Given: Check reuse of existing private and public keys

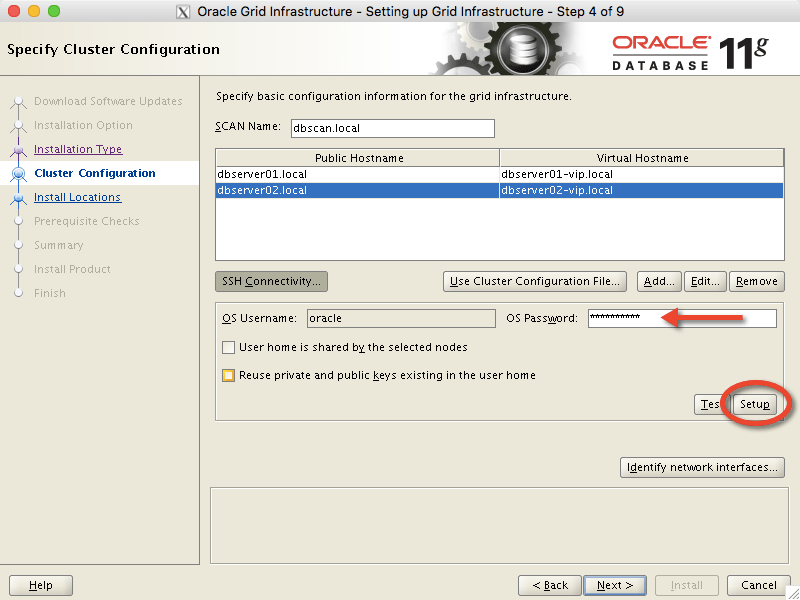Looking at the screenshot, I should pyautogui.click(x=228, y=374).
